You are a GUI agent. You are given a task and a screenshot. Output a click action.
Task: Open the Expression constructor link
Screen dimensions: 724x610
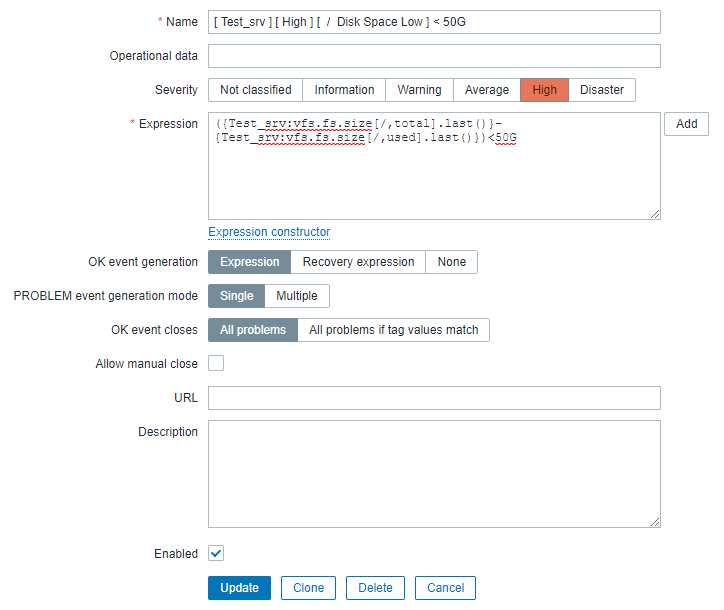(x=269, y=232)
